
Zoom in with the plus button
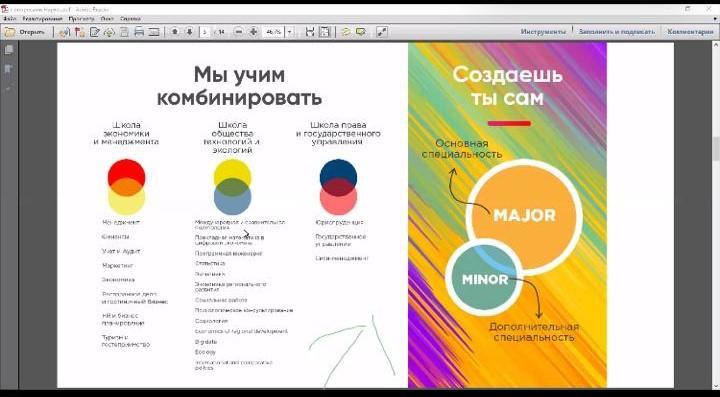[253, 32]
